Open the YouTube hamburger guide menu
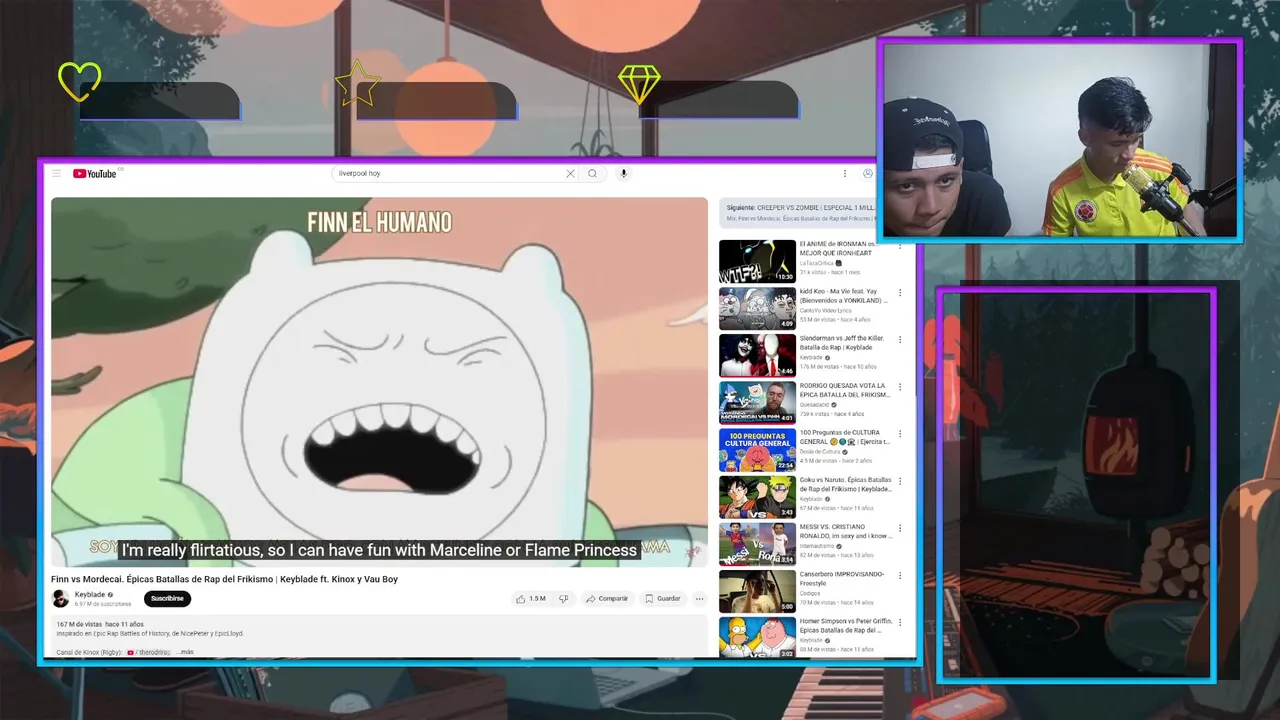Image resolution: width=1280 pixels, height=720 pixels. point(56,173)
